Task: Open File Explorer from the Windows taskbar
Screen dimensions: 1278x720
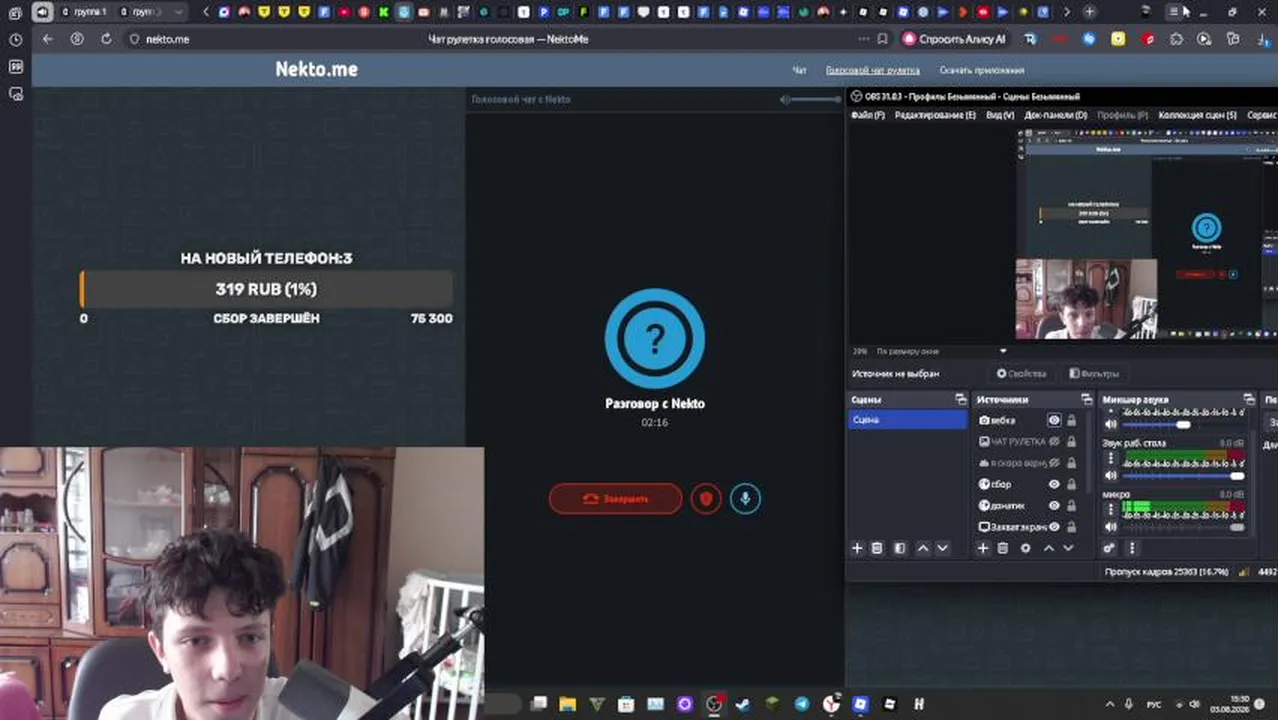Action: (x=567, y=704)
